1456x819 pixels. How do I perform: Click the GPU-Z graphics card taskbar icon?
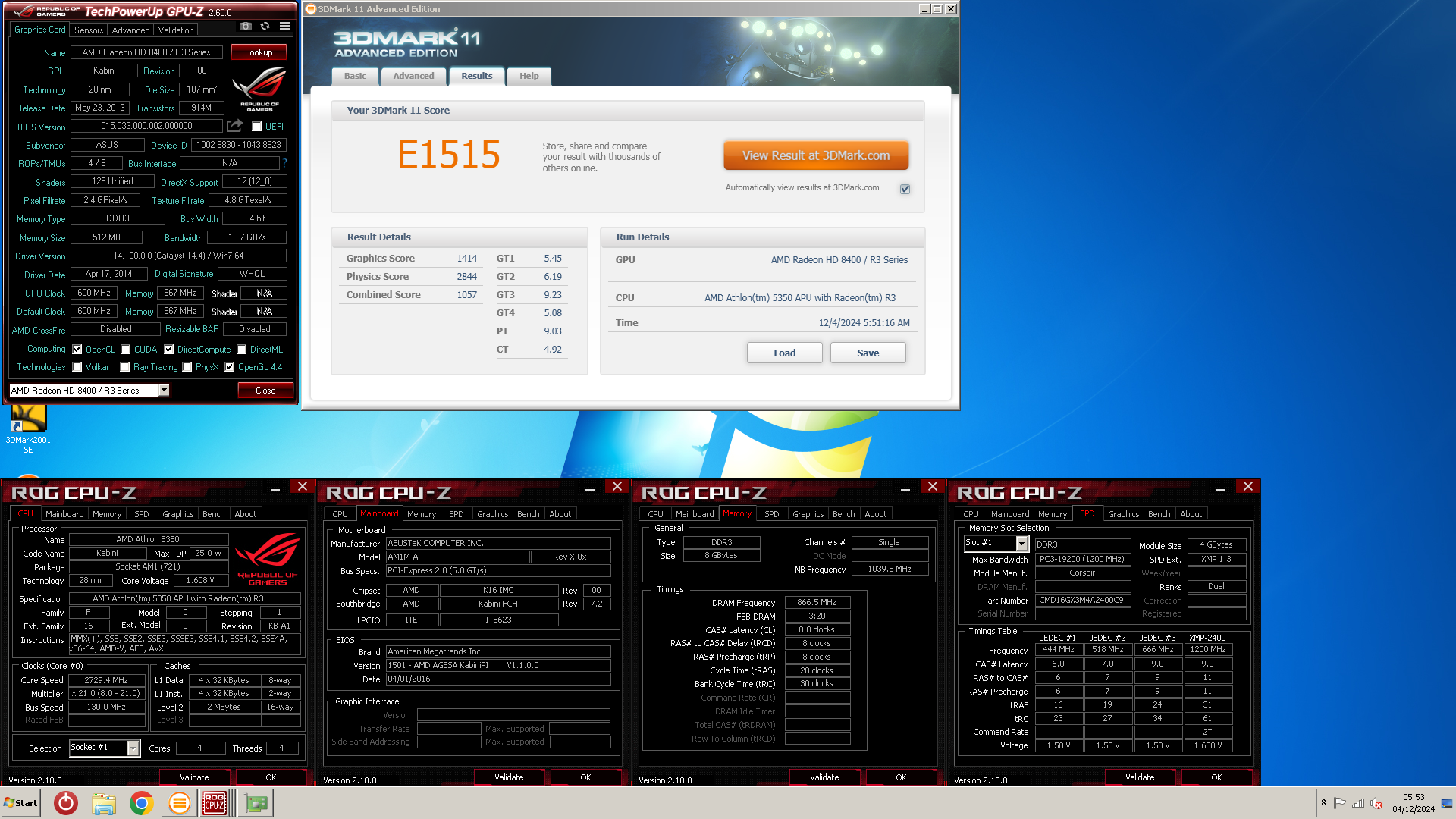click(x=256, y=803)
